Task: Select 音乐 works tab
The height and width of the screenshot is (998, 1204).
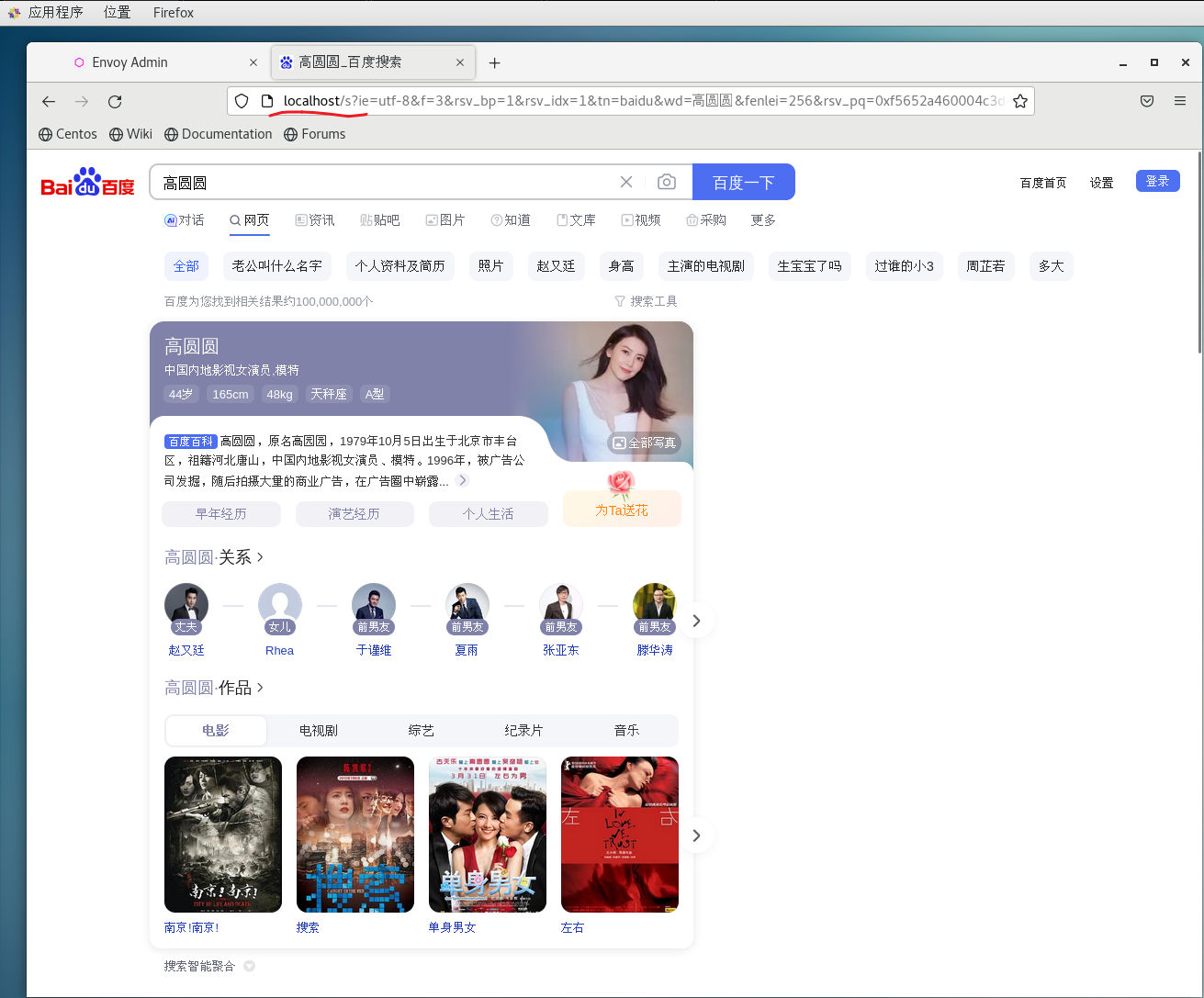Action: click(x=627, y=731)
